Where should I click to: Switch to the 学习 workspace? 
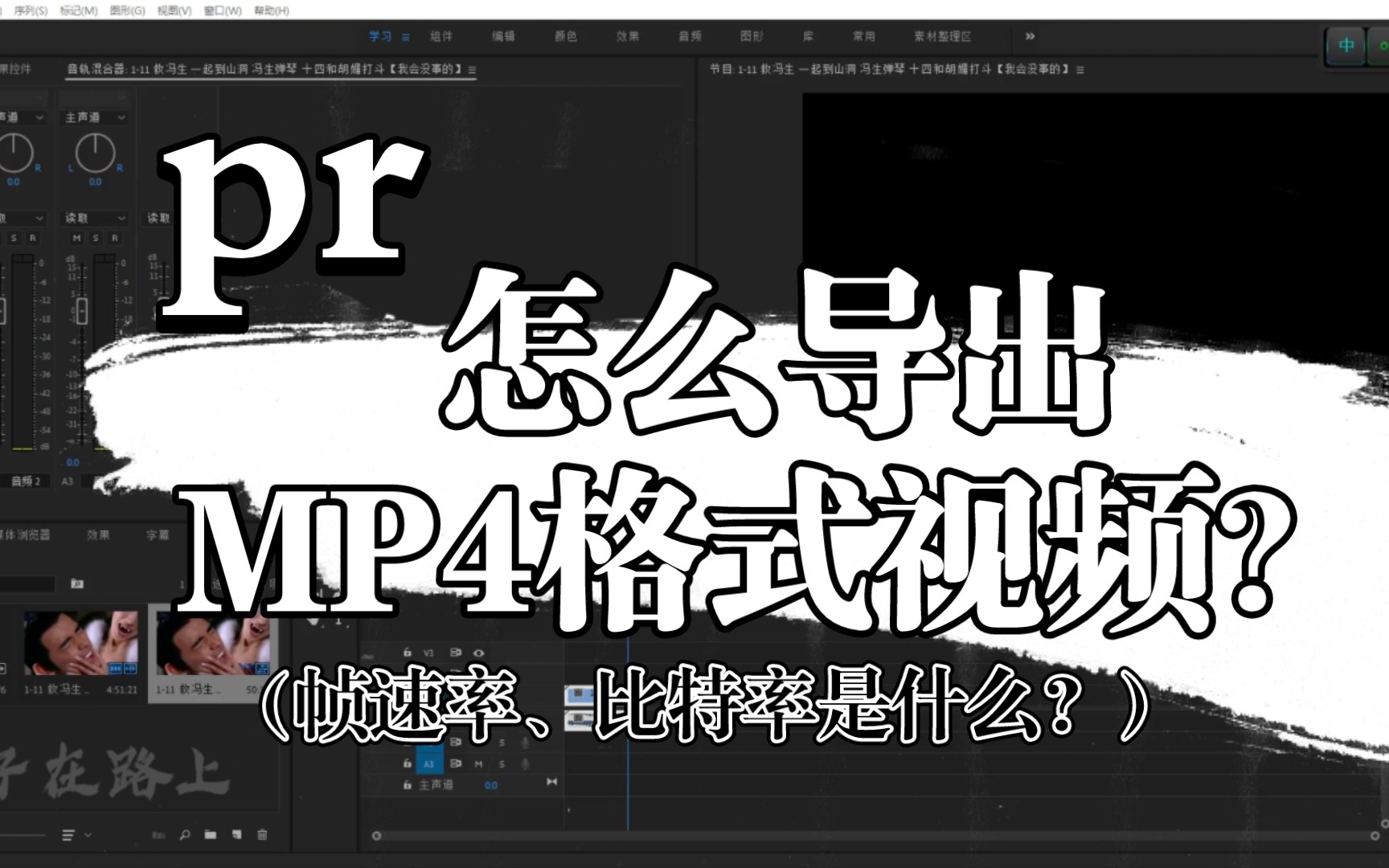point(380,36)
